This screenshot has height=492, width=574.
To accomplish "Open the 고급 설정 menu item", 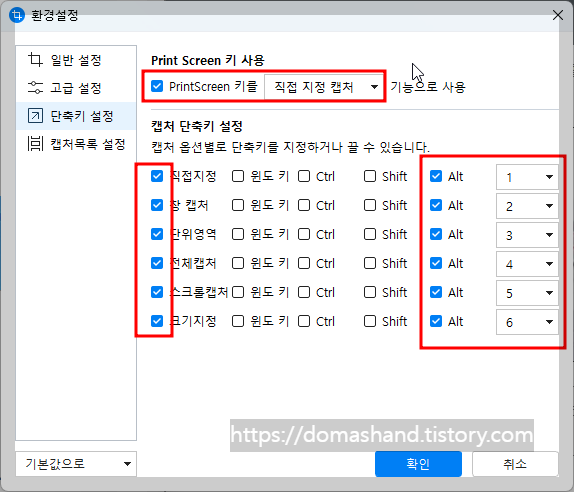I will (x=76, y=88).
